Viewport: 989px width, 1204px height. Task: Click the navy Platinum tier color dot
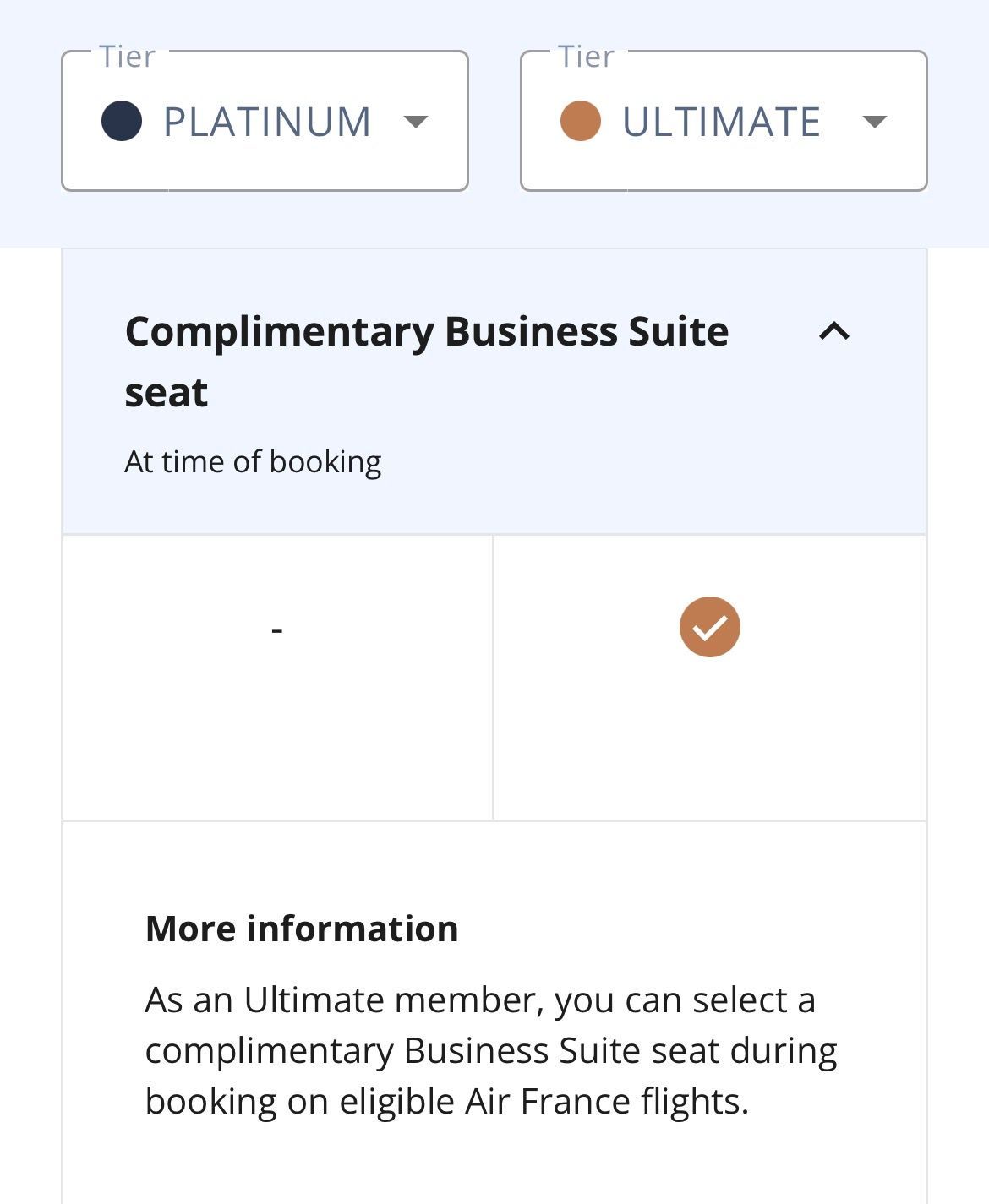tap(122, 121)
